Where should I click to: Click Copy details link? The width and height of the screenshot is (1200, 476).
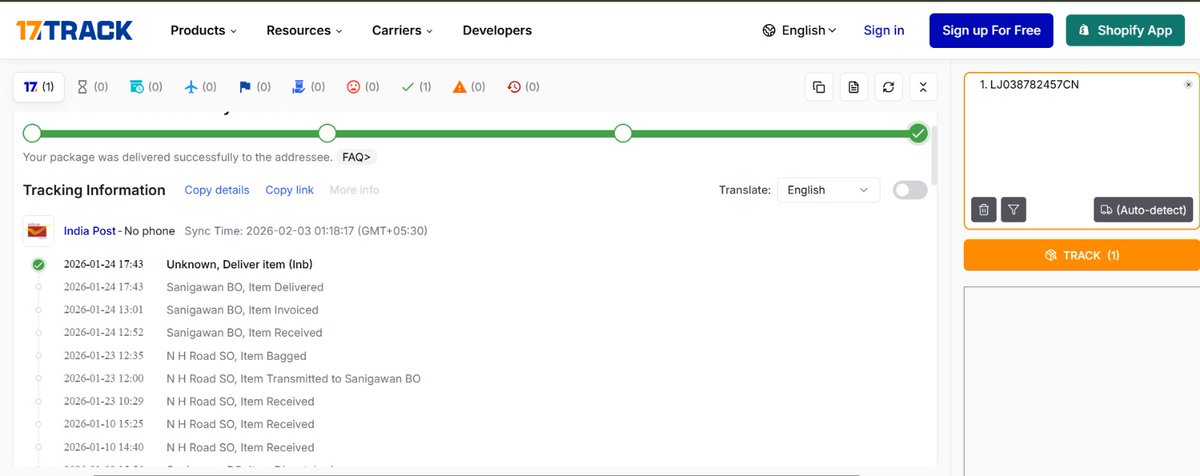[217, 190]
